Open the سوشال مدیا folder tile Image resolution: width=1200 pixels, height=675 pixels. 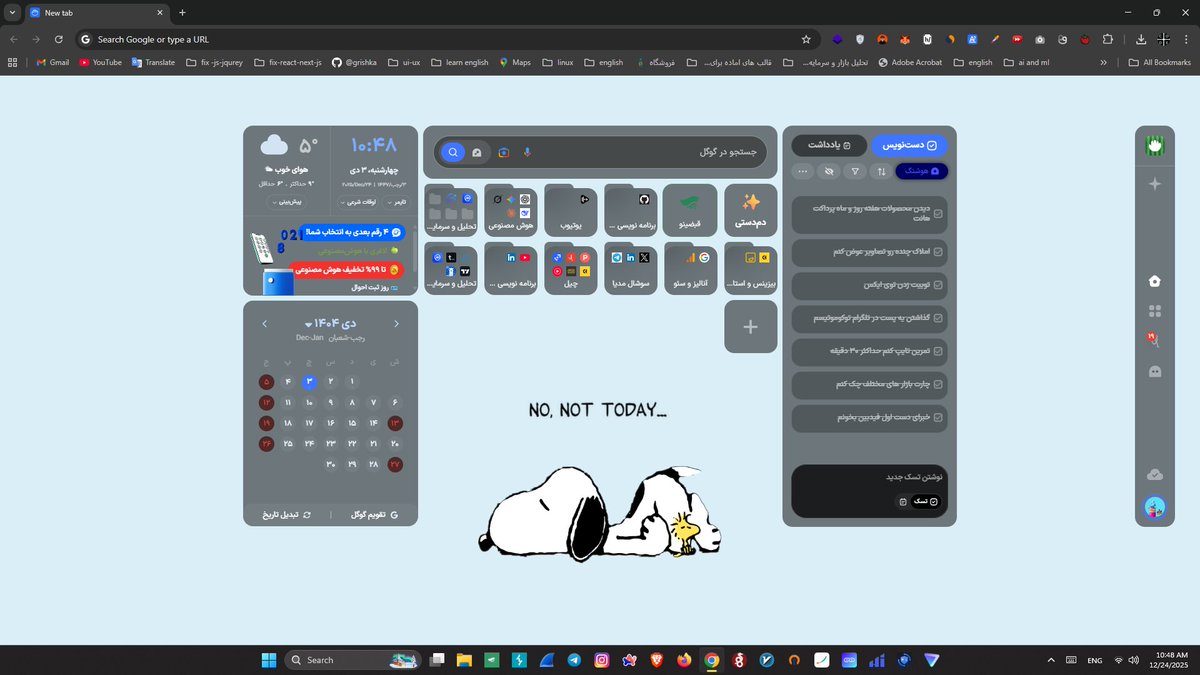point(630,269)
